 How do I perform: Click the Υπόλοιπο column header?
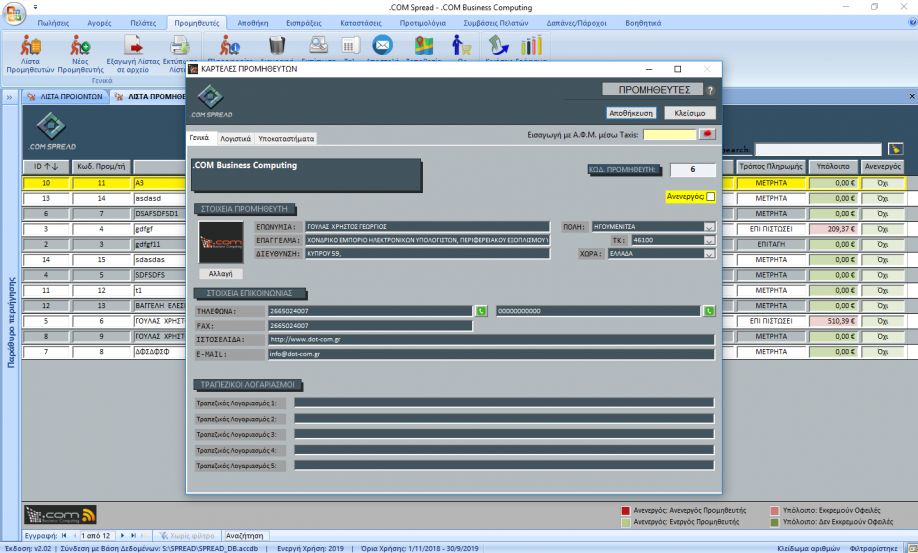pos(833,166)
